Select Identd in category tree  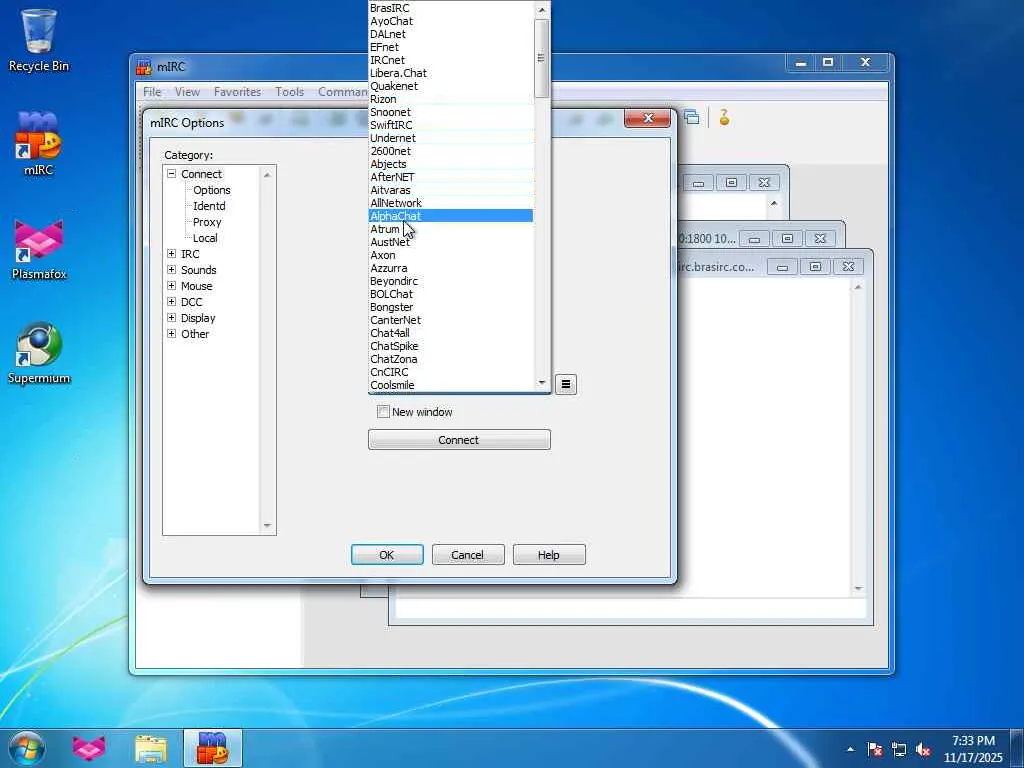click(209, 206)
